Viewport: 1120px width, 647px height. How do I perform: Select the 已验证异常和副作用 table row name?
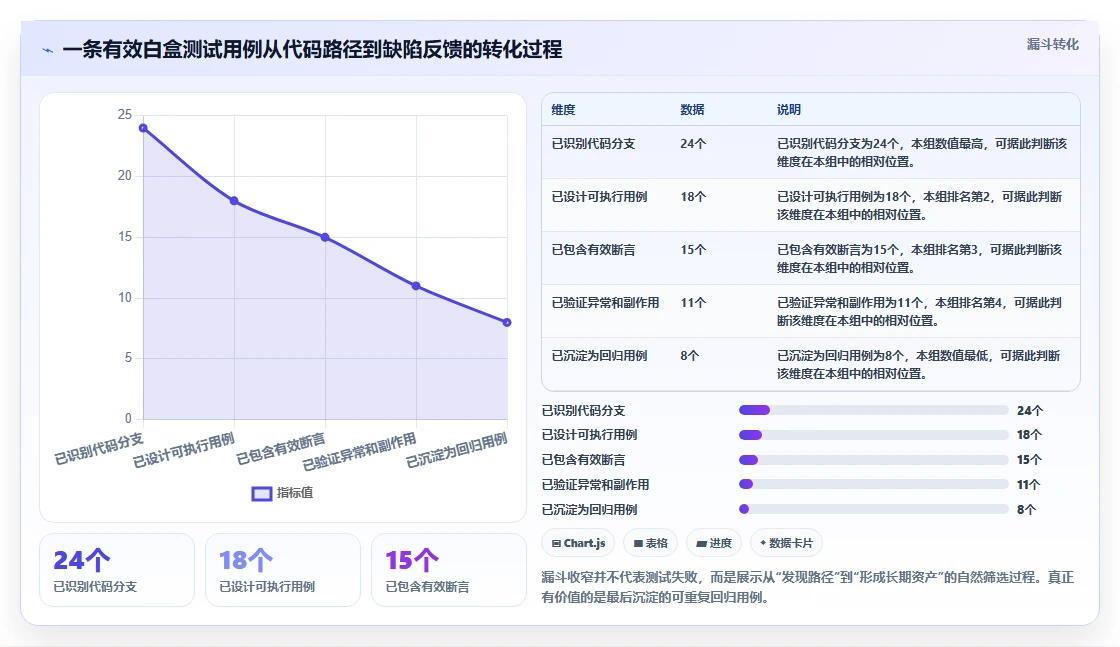[x=605, y=303]
